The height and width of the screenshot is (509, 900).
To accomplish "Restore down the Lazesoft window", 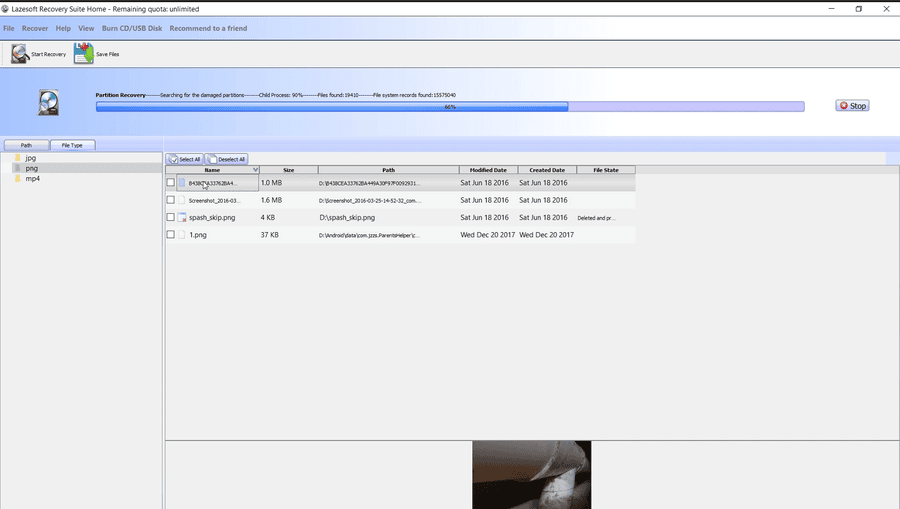I will coord(859,9).
